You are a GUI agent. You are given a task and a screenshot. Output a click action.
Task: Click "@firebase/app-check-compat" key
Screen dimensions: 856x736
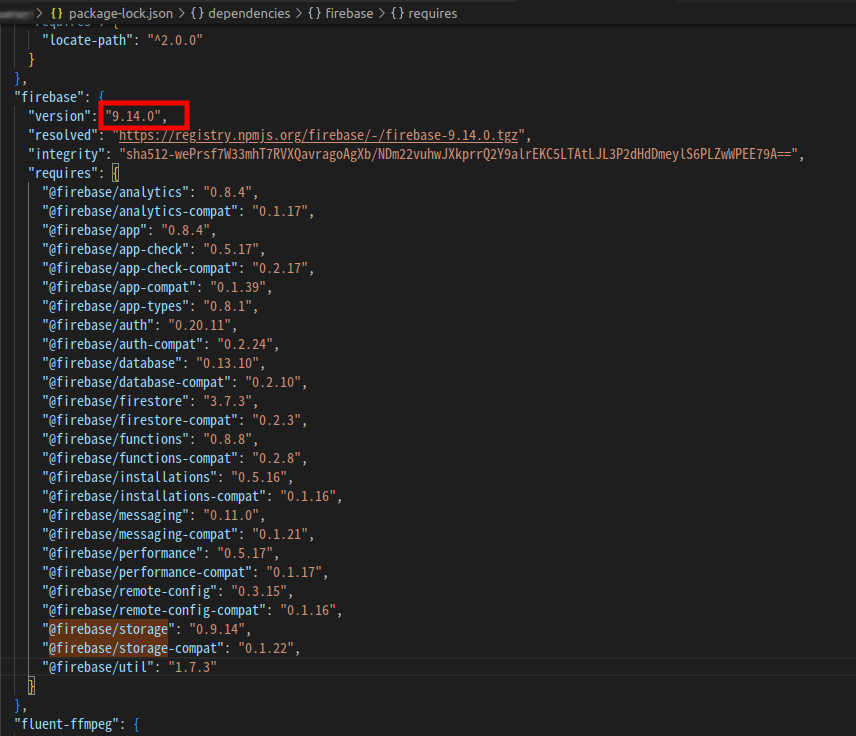click(140, 268)
